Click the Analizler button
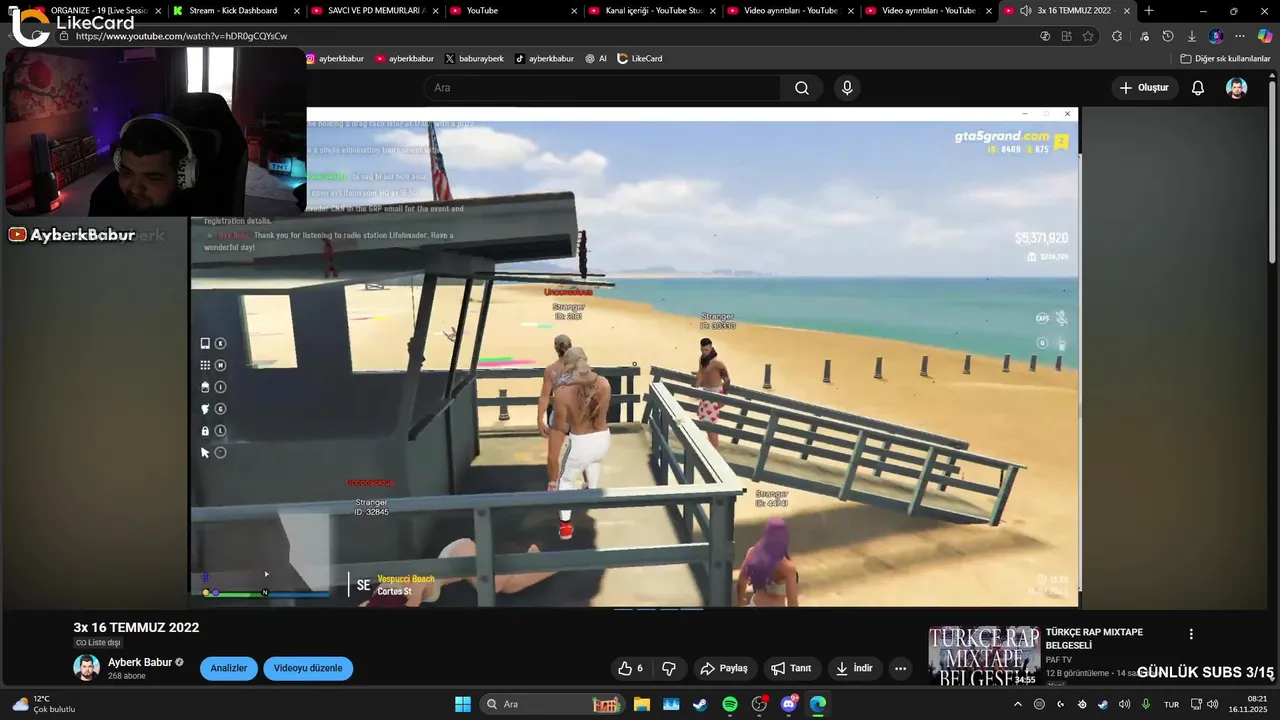Screen dimensions: 1280x720 [229, 668]
